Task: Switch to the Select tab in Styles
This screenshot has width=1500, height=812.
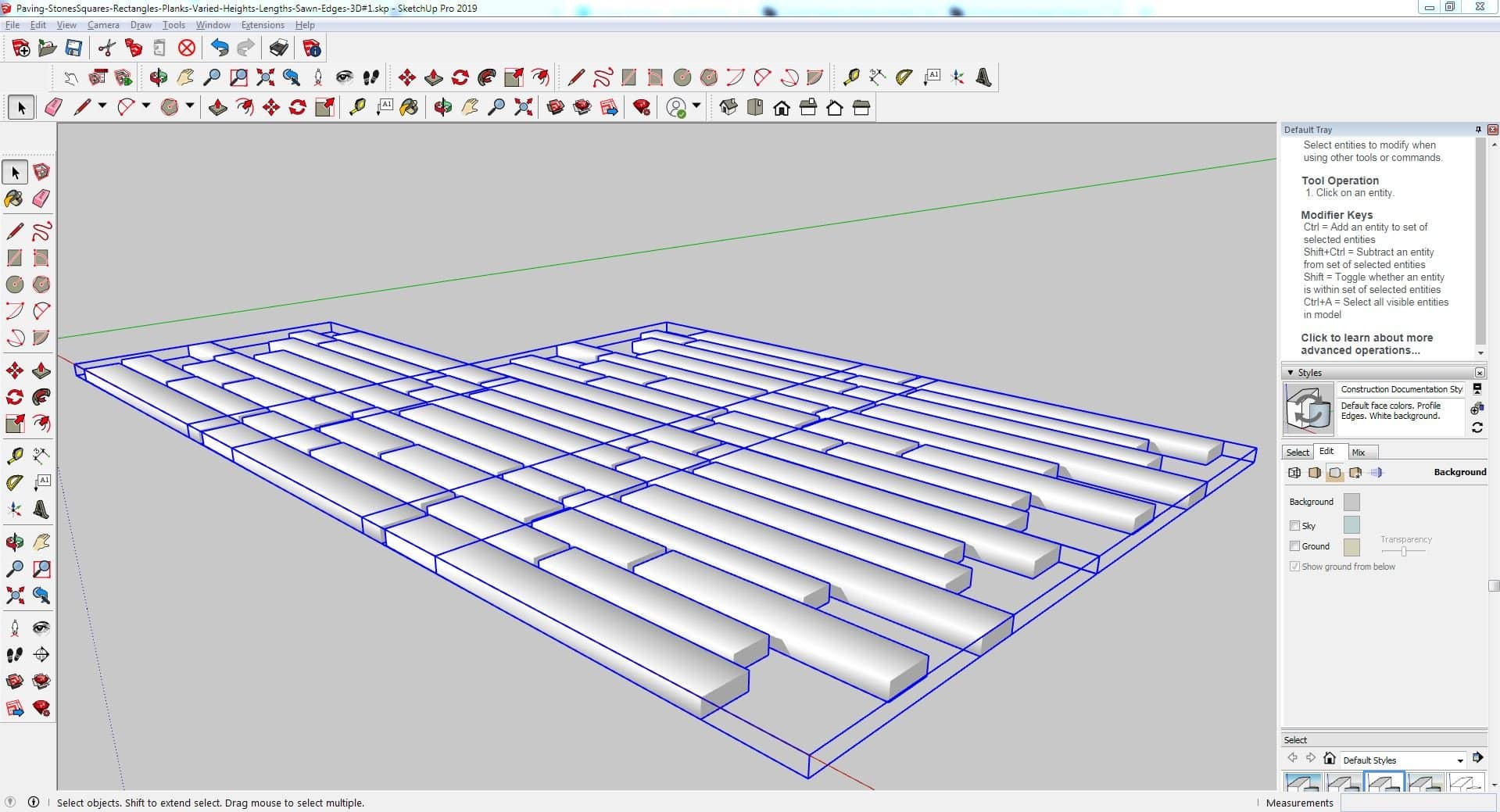Action: click(1298, 453)
